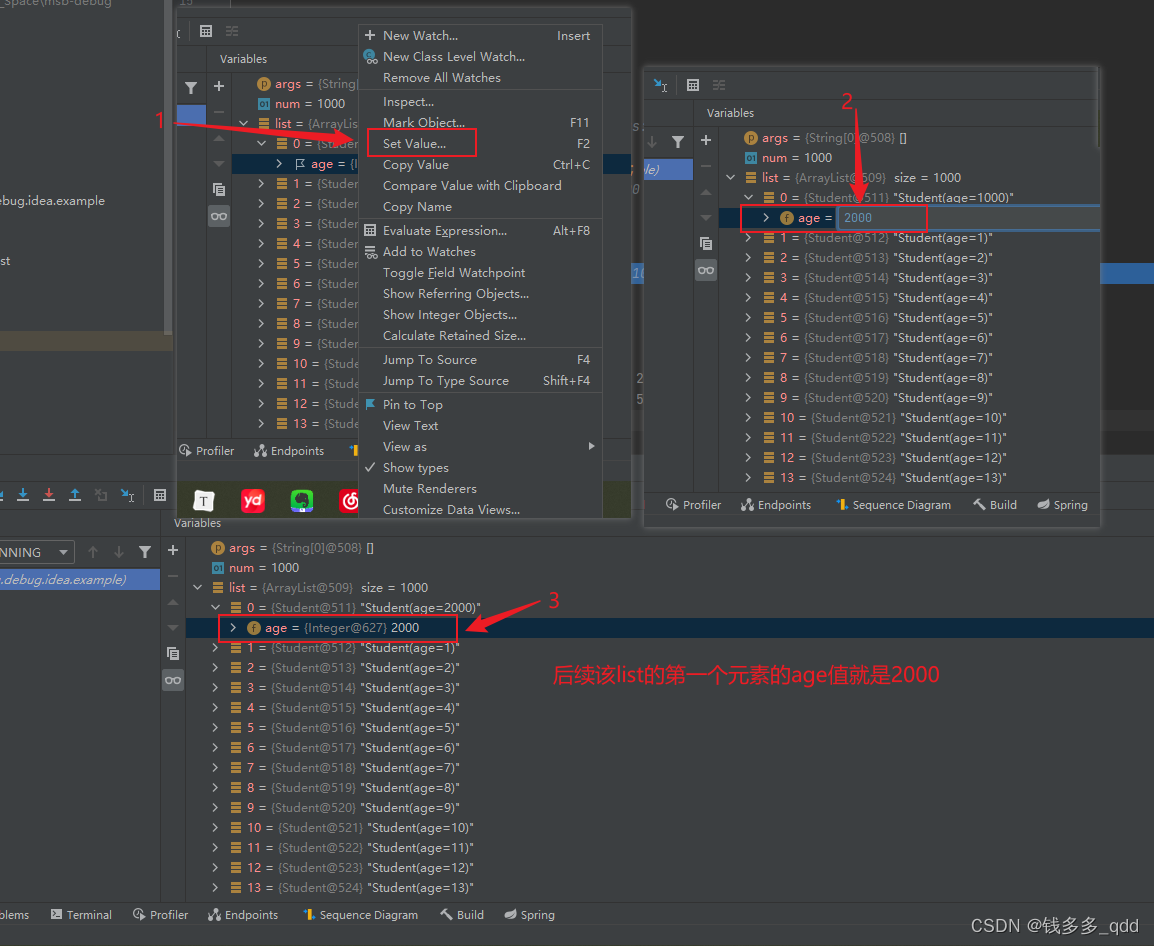Click the Force Step Into red arrow icon
Image resolution: width=1154 pixels, height=946 pixels.
(49, 495)
